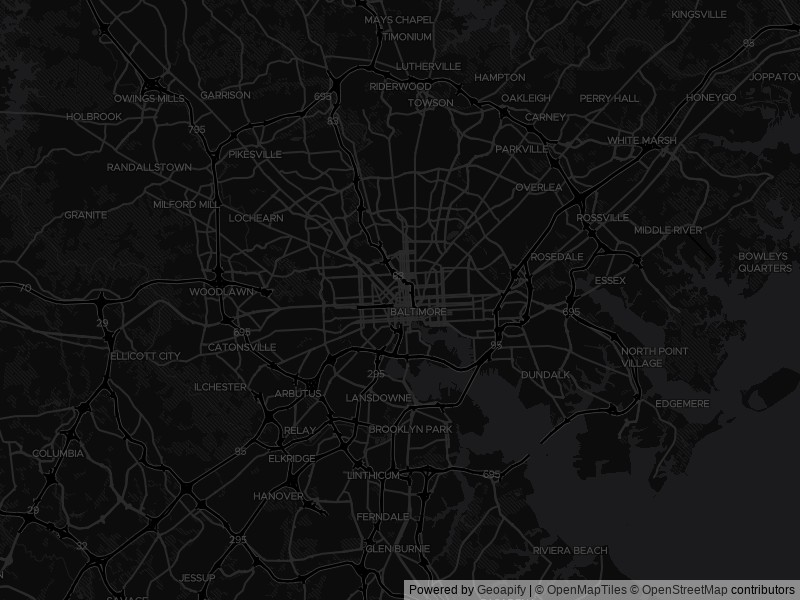
Task: Click the BROOKLYN PARK label
Action: (x=410, y=430)
